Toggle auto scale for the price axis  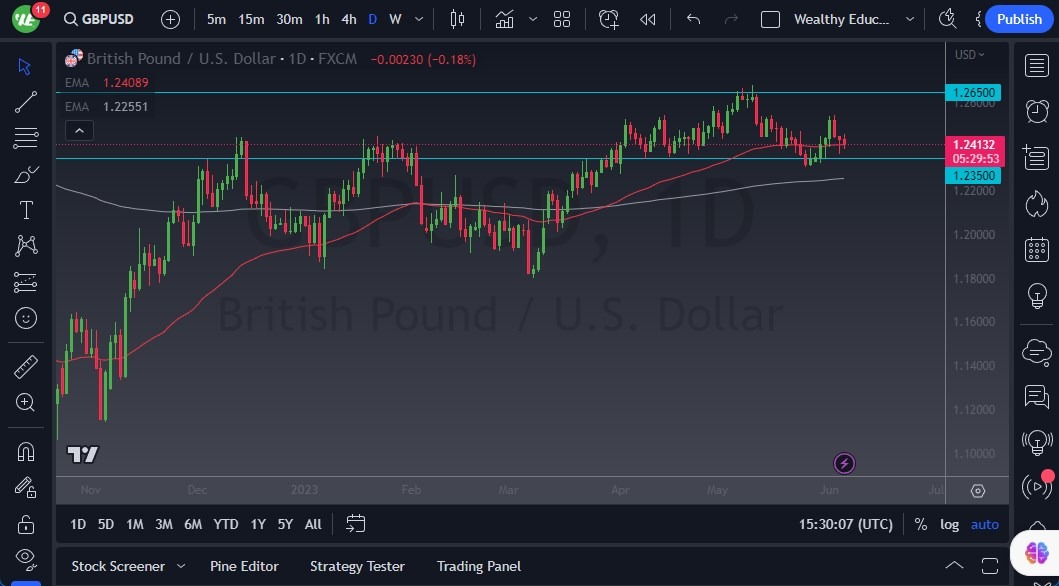pos(984,524)
